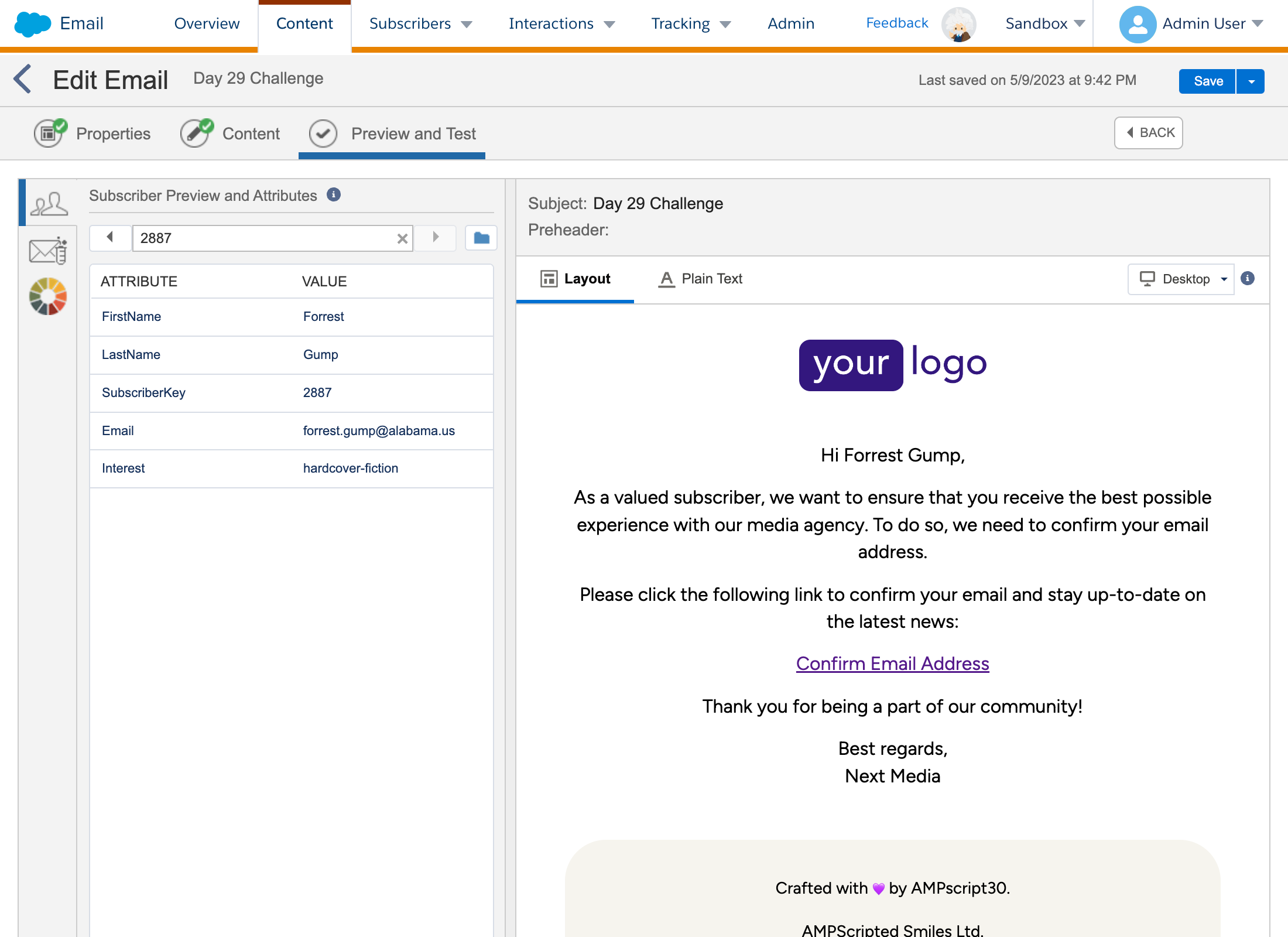The height and width of the screenshot is (937, 1288).
Task: Open the test send envelope icon
Action: (48, 251)
